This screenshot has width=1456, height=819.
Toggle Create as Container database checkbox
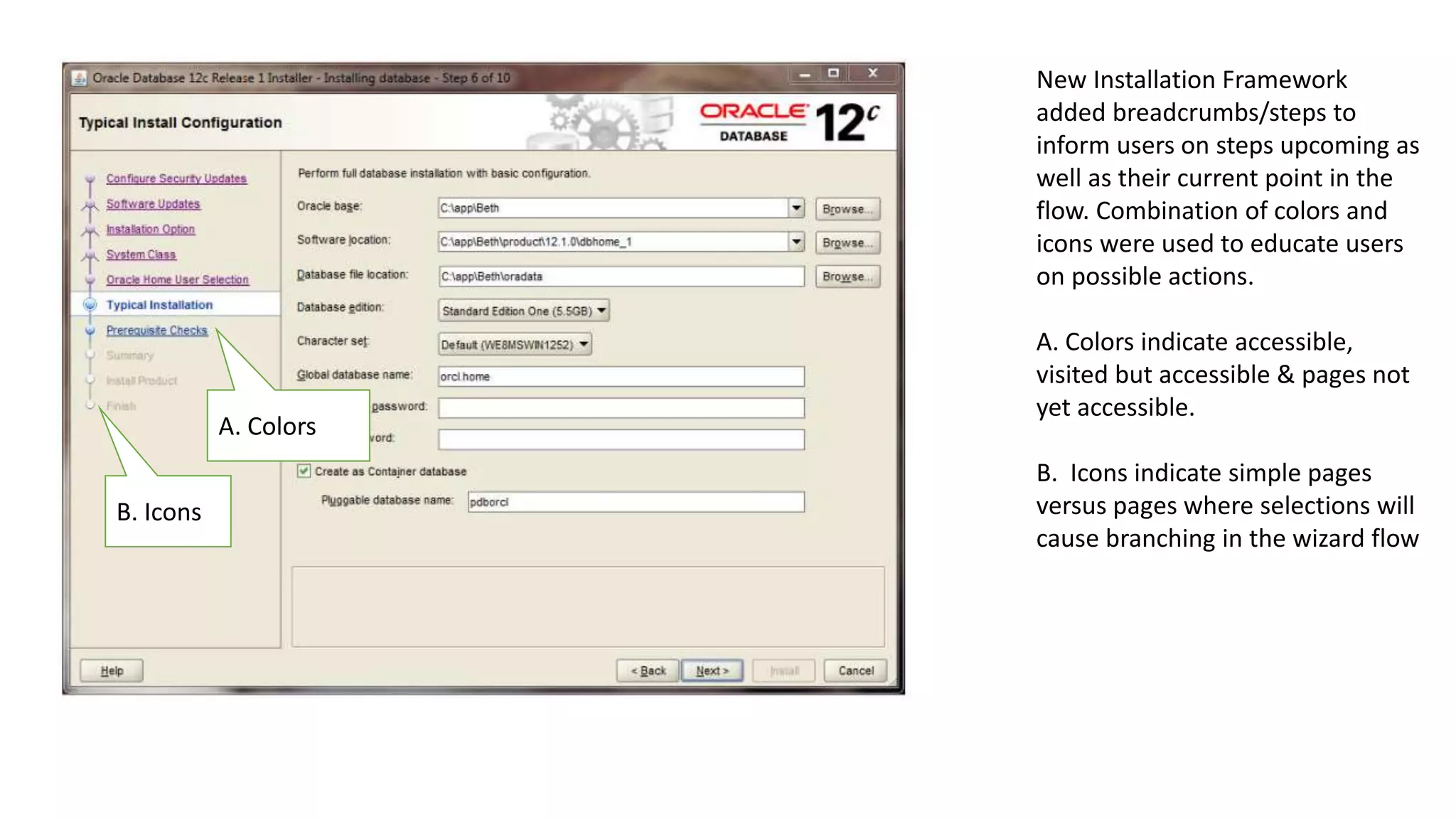pyautogui.click(x=304, y=471)
